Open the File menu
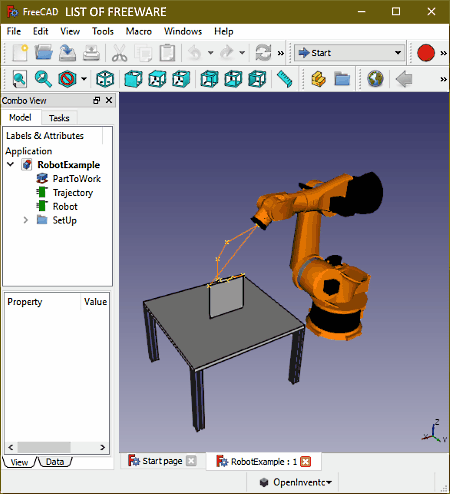Image resolution: width=450 pixels, height=494 pixels. coord(14,31)
